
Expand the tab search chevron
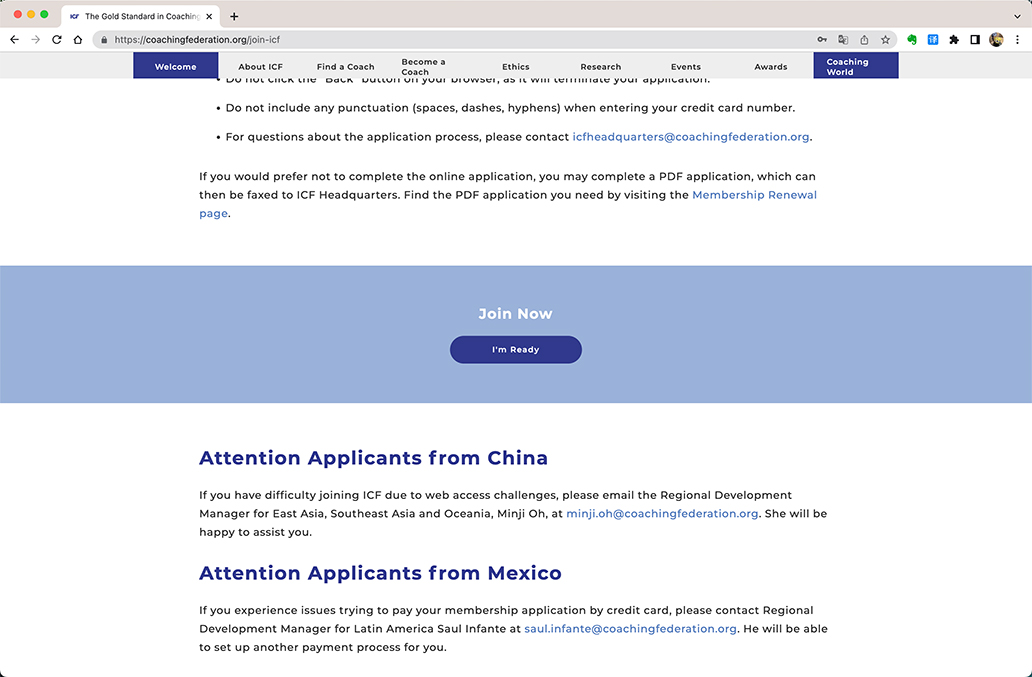[x=1017, y=16]
